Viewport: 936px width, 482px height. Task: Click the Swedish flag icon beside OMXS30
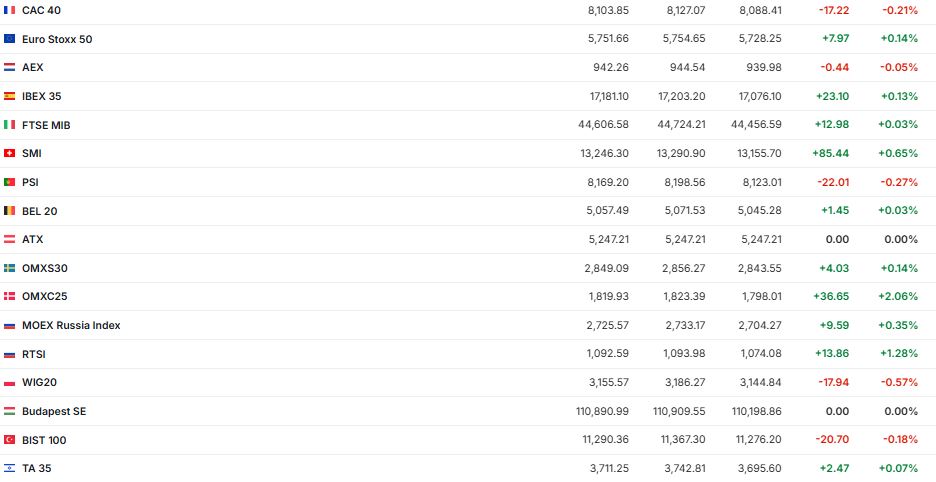pyautogui.click(x=10, y=268)
